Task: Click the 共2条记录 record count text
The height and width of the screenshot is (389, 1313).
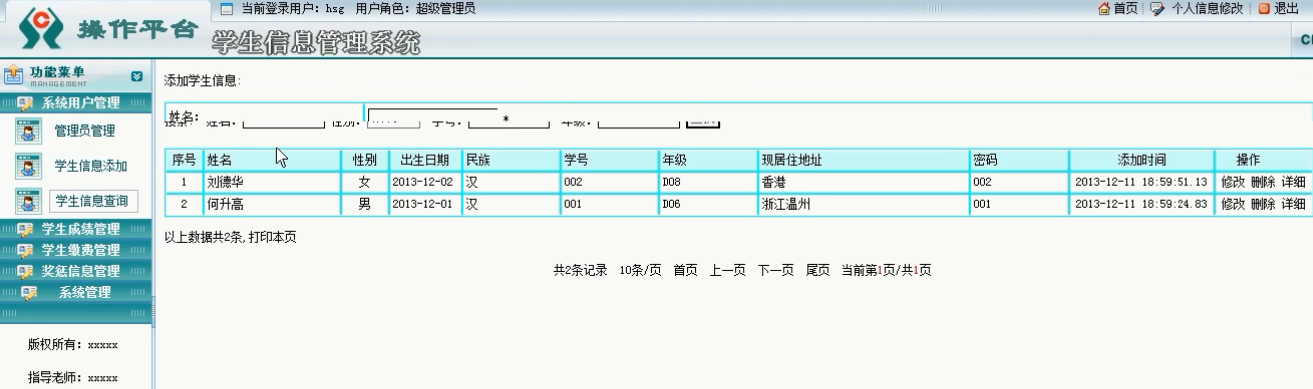Action: [580, 270]
